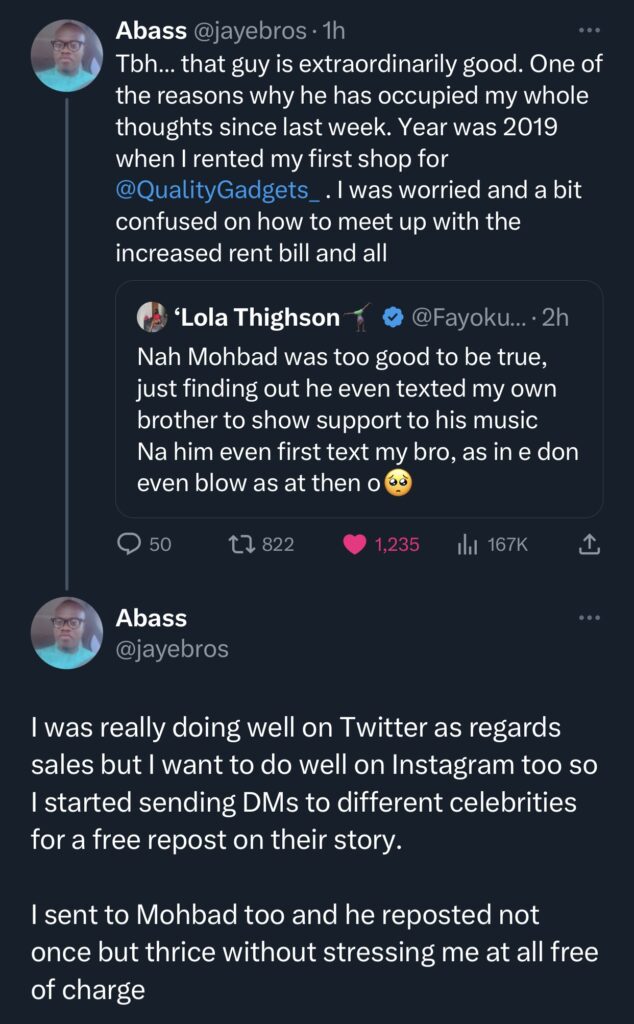Click Abass profile picture in the top tweet
The image size is (634, 1024).
tap(66, 55)
